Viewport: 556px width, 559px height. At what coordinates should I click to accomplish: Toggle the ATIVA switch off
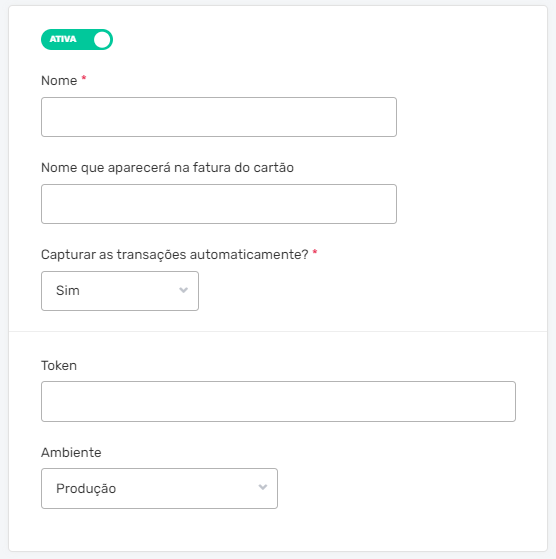(77, 40)
